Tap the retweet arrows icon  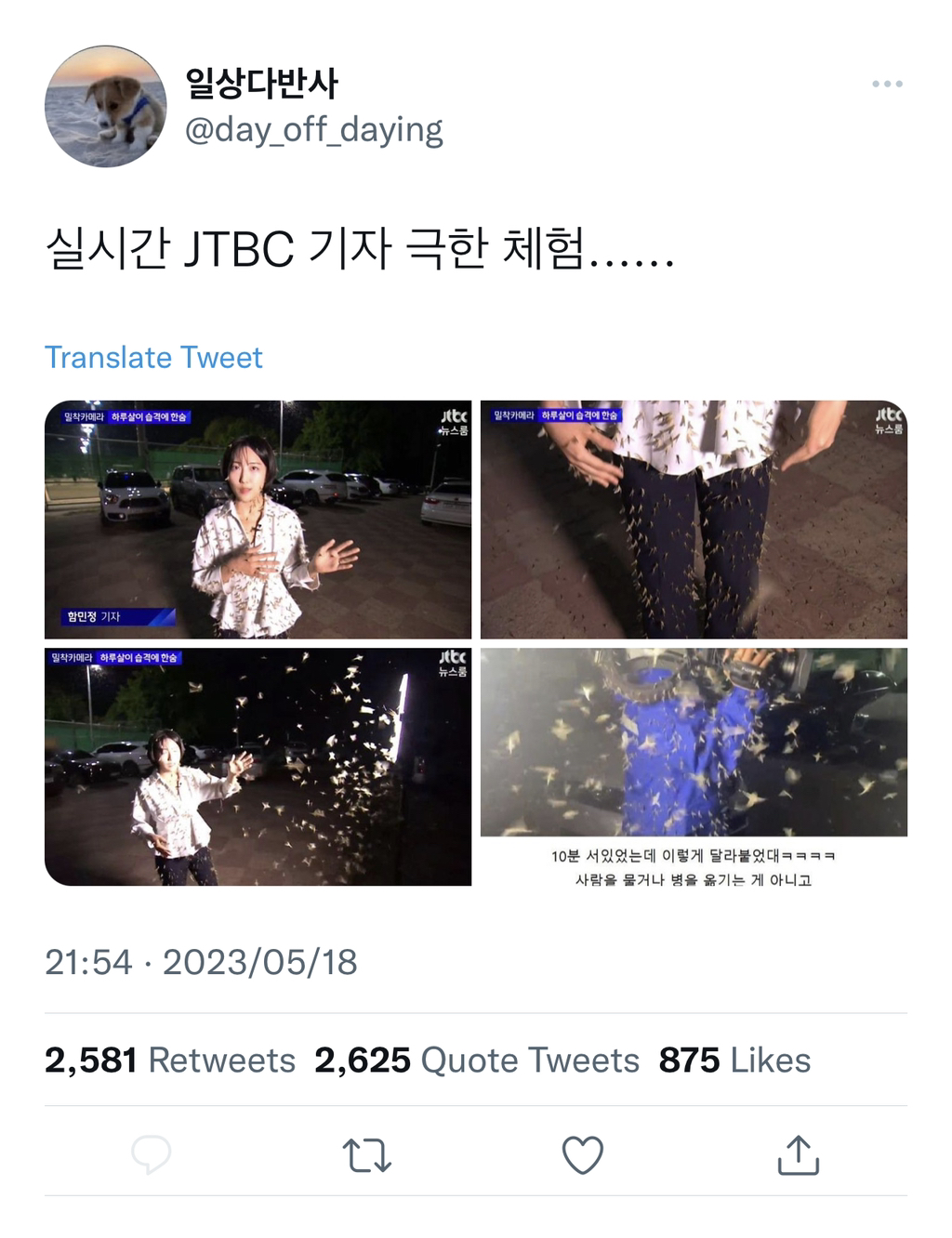pyautogui.click(x=366, y=1154)
